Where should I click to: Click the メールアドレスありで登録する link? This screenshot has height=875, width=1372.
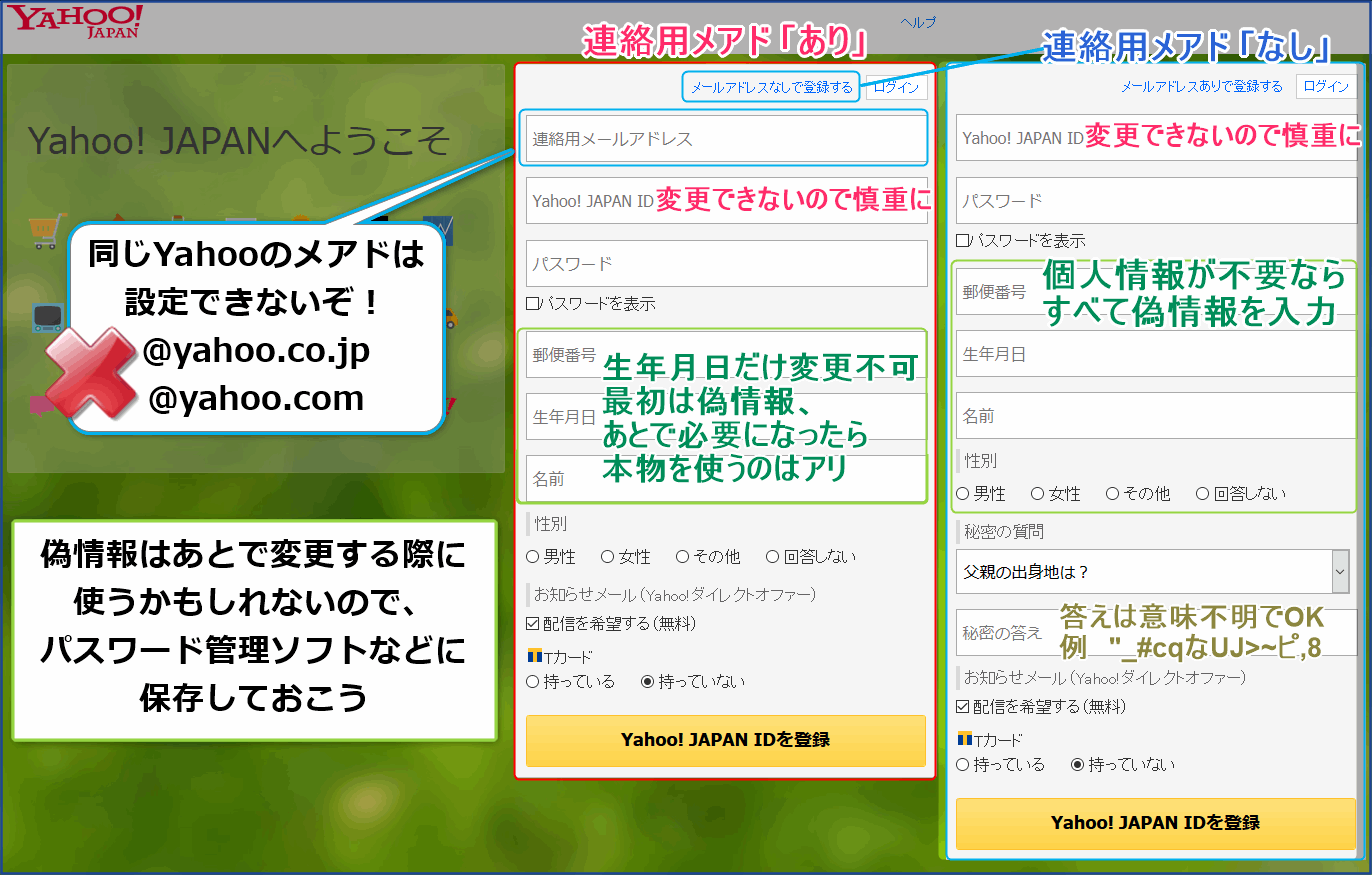tap(1201, 87)
